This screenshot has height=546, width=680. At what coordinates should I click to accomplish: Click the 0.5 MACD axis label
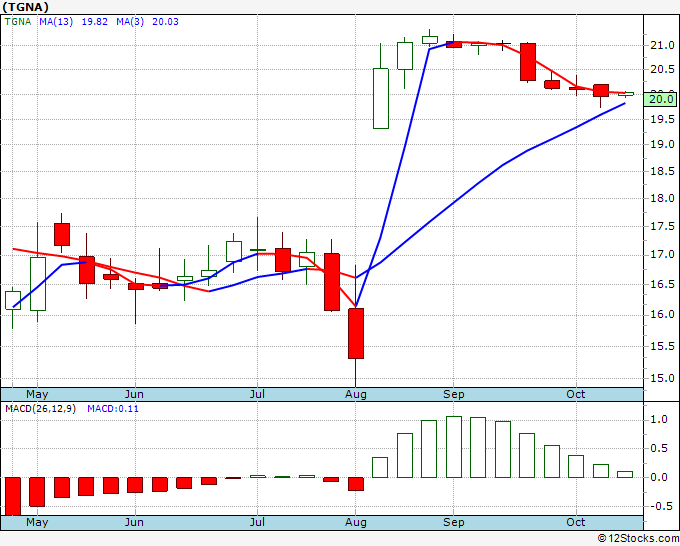(659, 448)
